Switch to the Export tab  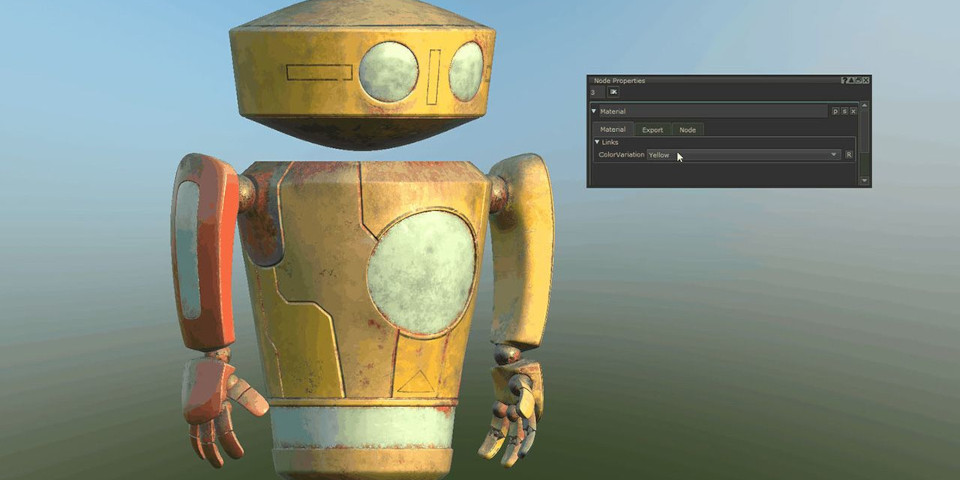tap(652, 130)
